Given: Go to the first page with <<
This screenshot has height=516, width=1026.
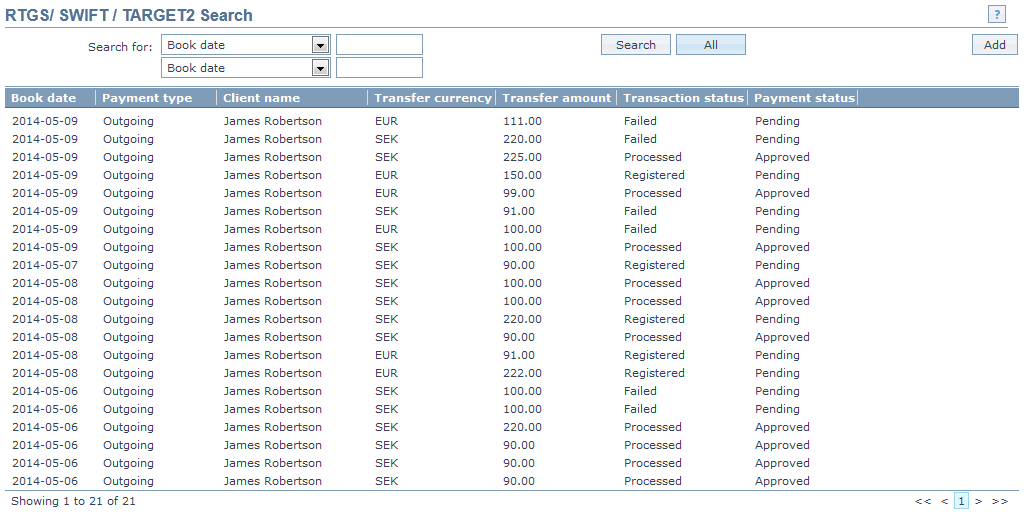Looking at the screenshot, I should tap(923, 502).
